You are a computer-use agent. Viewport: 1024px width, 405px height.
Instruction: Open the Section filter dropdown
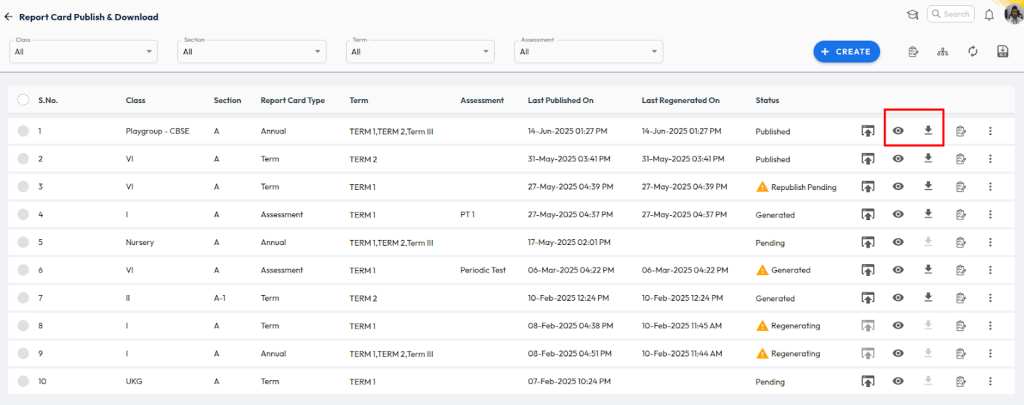coord(252,51)
